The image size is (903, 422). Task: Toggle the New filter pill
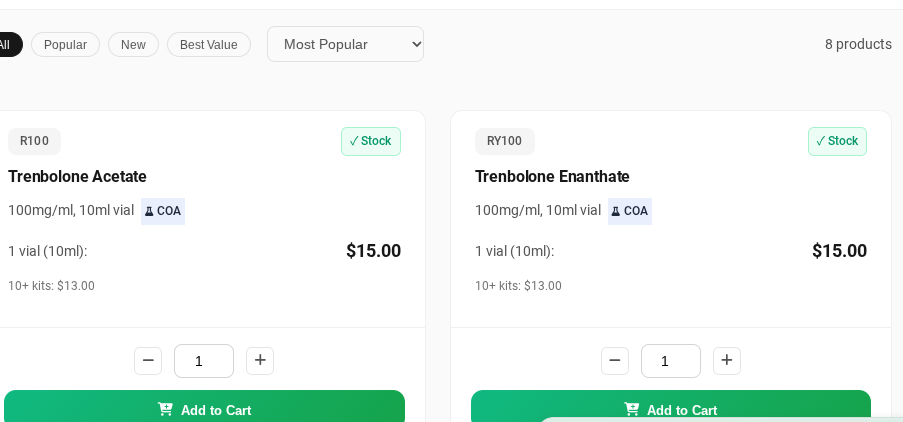click(x=133, y=45)
